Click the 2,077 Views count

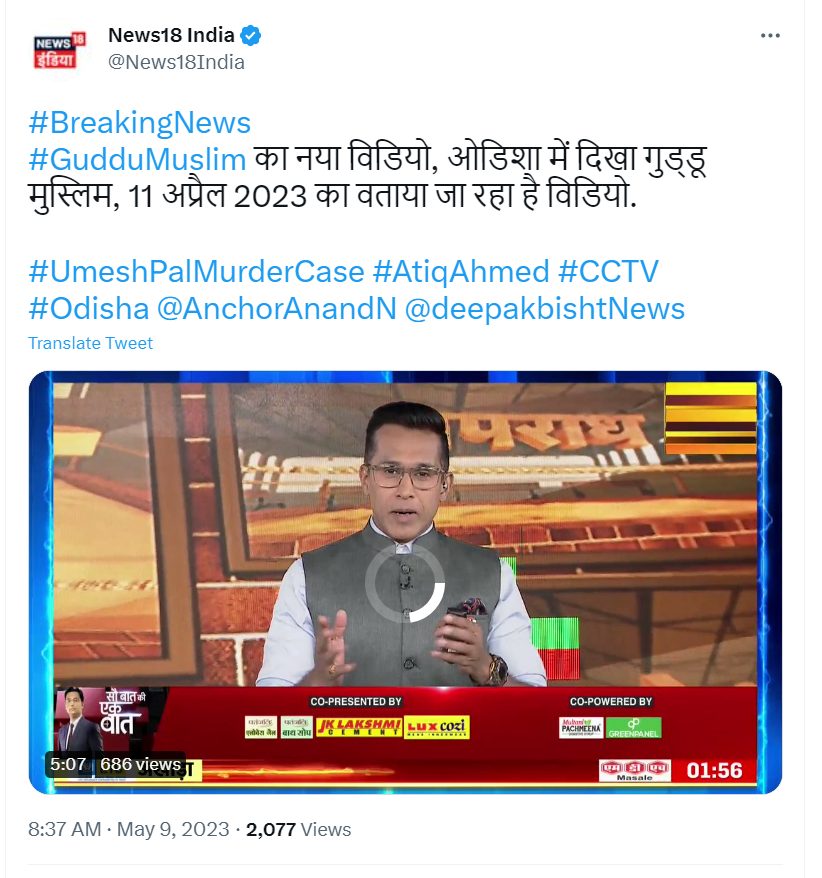[298, 829]
